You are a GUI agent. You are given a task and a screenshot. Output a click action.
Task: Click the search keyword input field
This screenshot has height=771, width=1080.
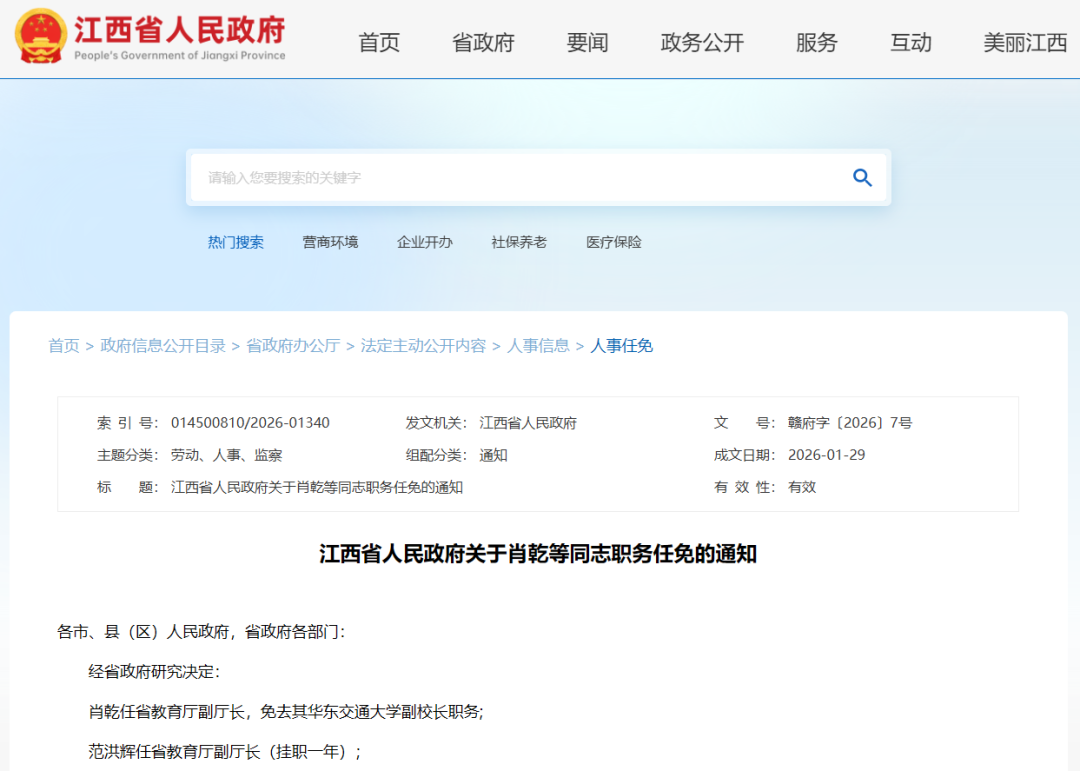[x=515, y=178]
